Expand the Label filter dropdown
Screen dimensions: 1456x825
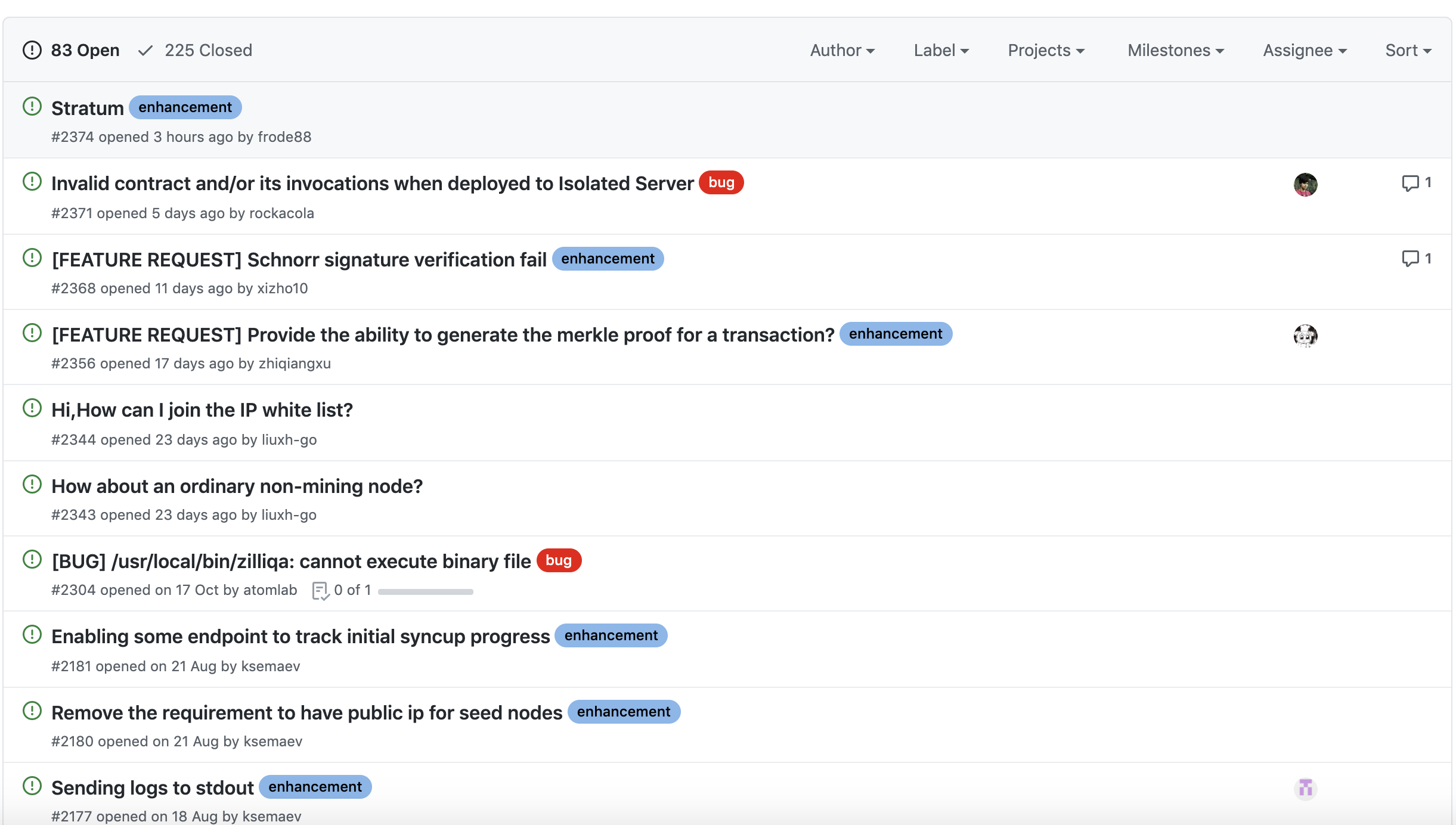pyautogui.click(x=941, y=51)
